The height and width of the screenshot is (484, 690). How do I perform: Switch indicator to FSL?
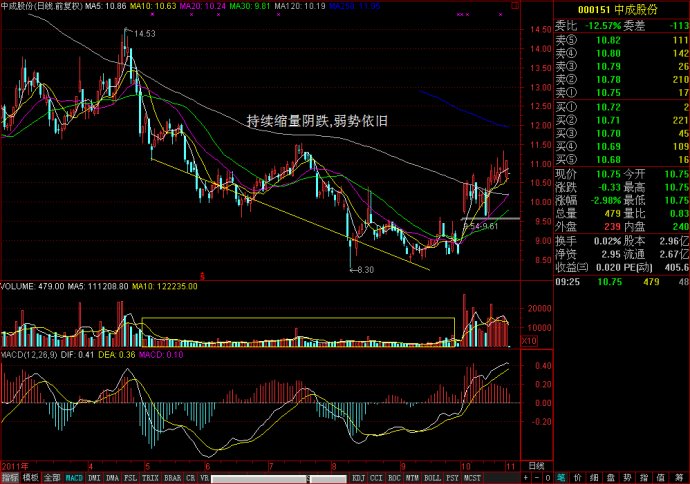coord(130,478)
